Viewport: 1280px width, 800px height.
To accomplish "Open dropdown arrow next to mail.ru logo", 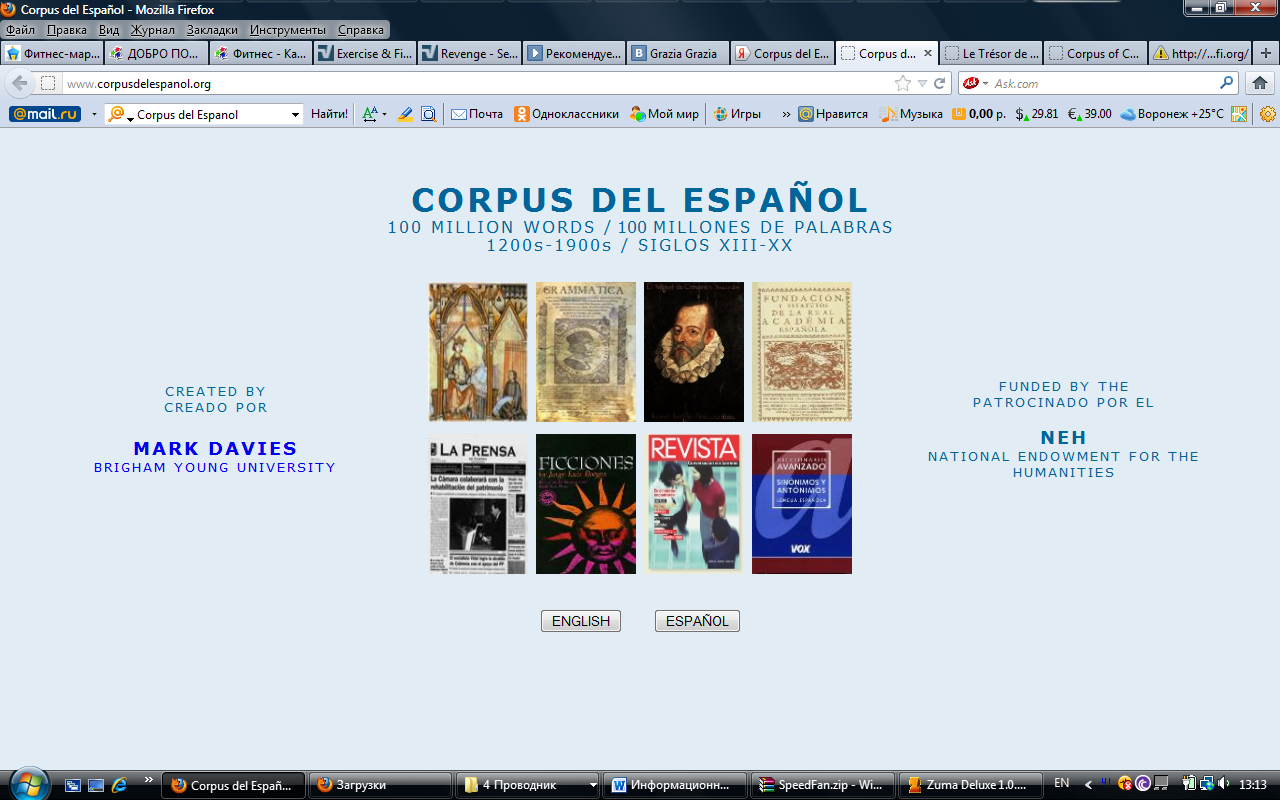I will (94, 114).
